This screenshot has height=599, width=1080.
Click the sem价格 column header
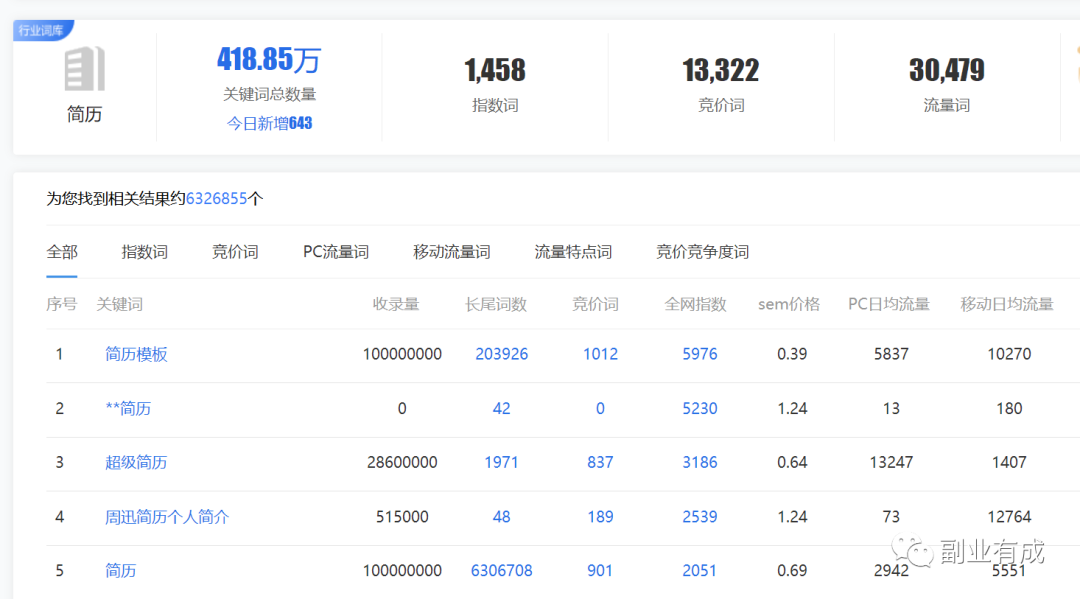pyautogui.click(x=789, y=304)
